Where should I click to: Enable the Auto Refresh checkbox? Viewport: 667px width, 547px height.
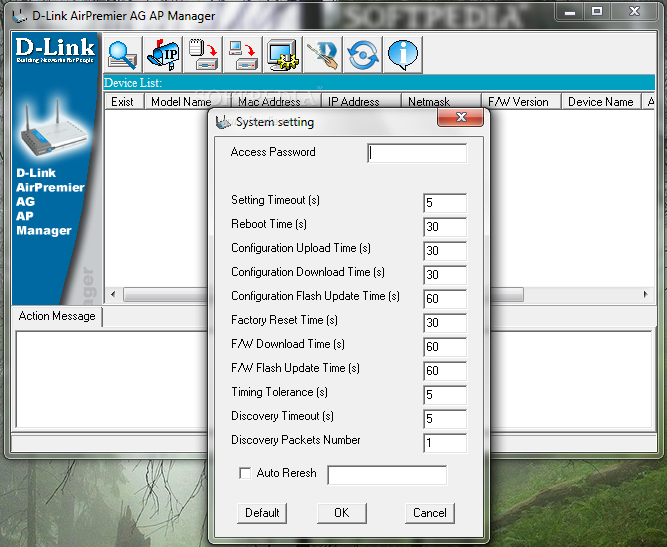tap(245, 473)
